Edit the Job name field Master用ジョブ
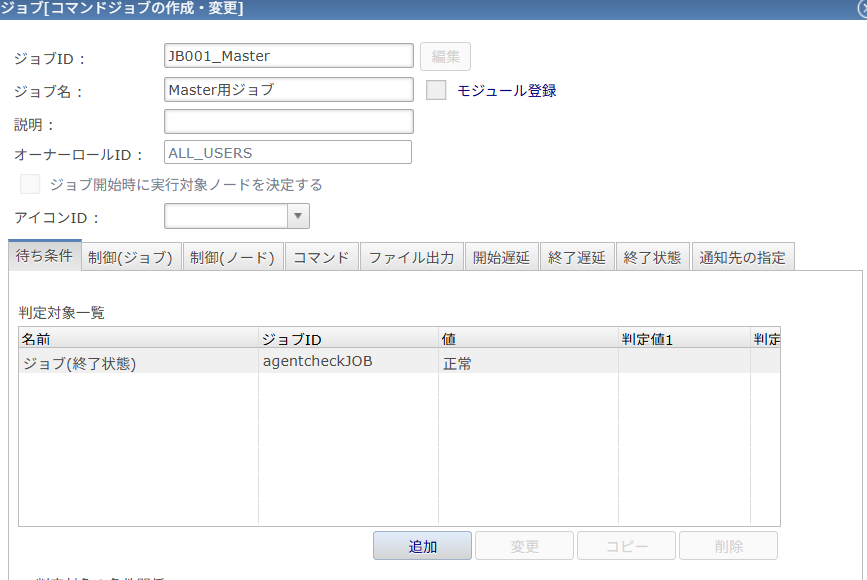 point(289,90)
